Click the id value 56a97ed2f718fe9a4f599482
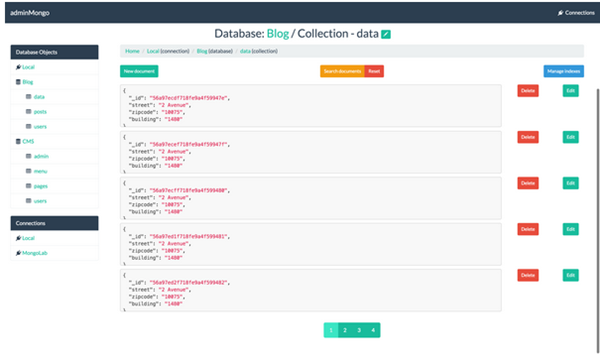 (189, 282)
